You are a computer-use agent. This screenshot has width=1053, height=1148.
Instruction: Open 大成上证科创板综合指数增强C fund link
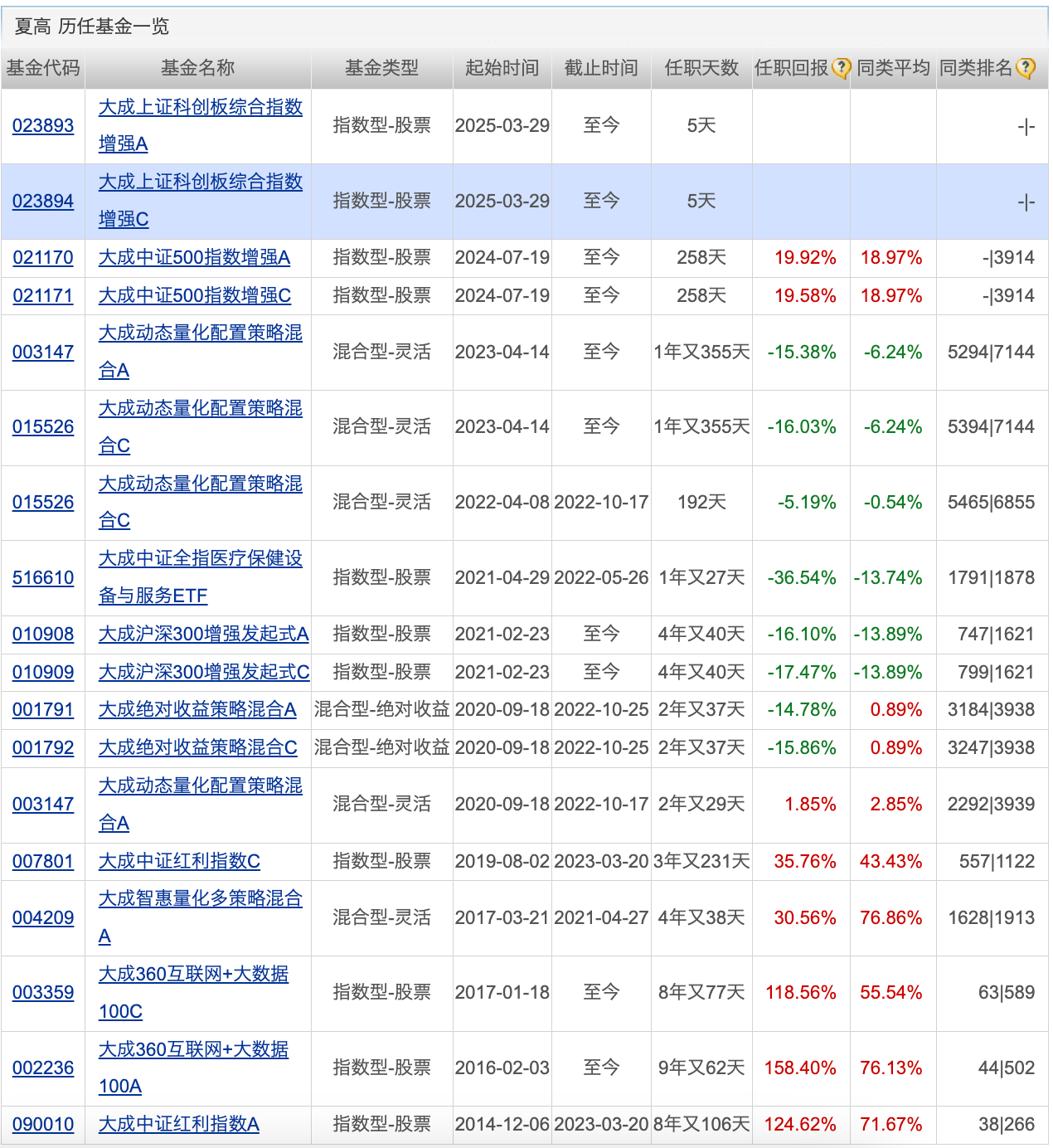tap(201, 202)
